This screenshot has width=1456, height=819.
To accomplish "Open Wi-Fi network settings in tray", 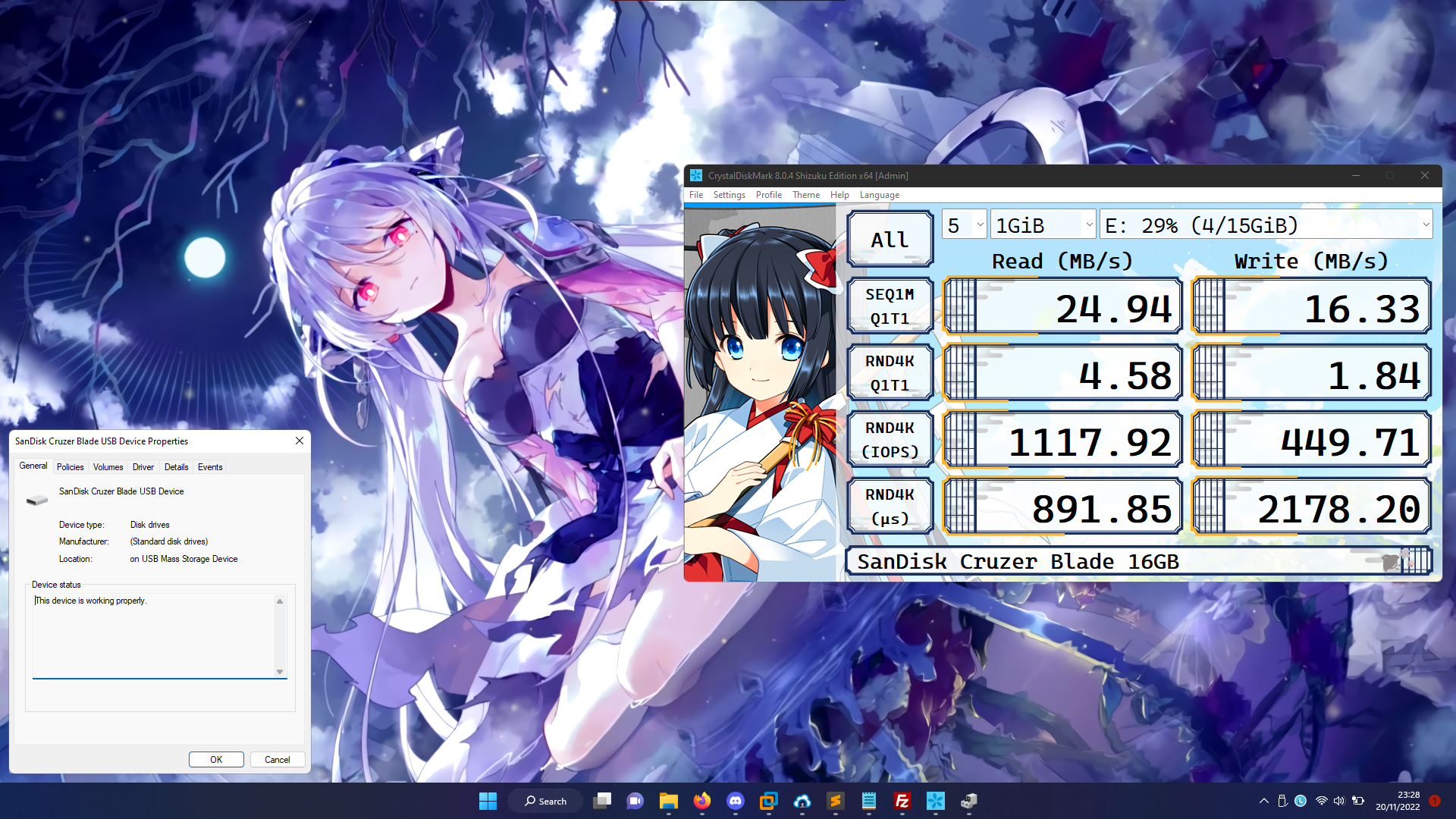I will [x=1321, y=801].
